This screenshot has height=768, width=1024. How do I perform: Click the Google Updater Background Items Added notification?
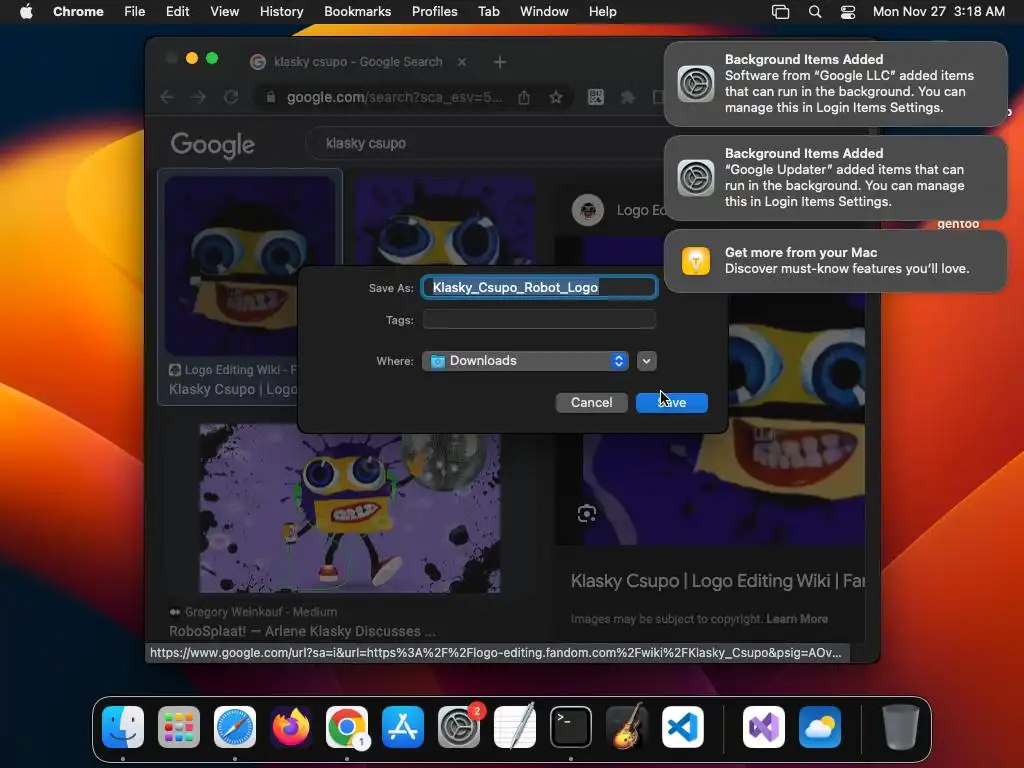[x=835, y=178]
